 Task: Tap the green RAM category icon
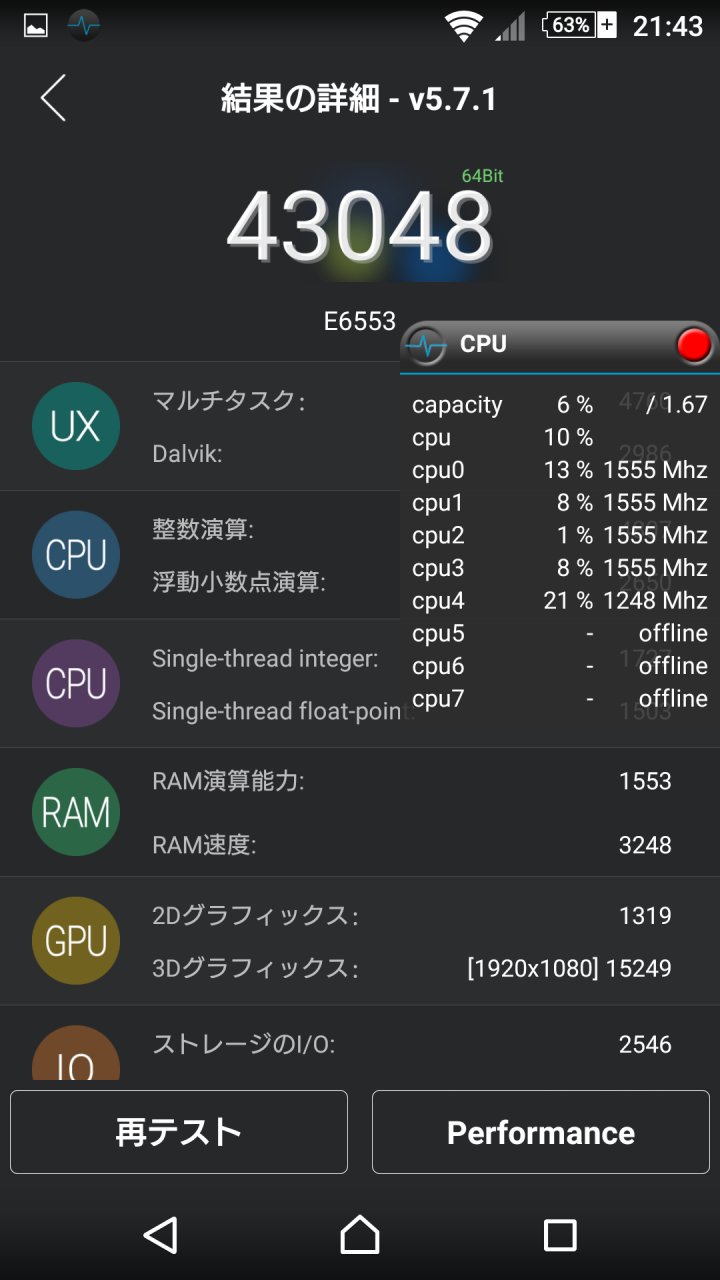(76, 812)
